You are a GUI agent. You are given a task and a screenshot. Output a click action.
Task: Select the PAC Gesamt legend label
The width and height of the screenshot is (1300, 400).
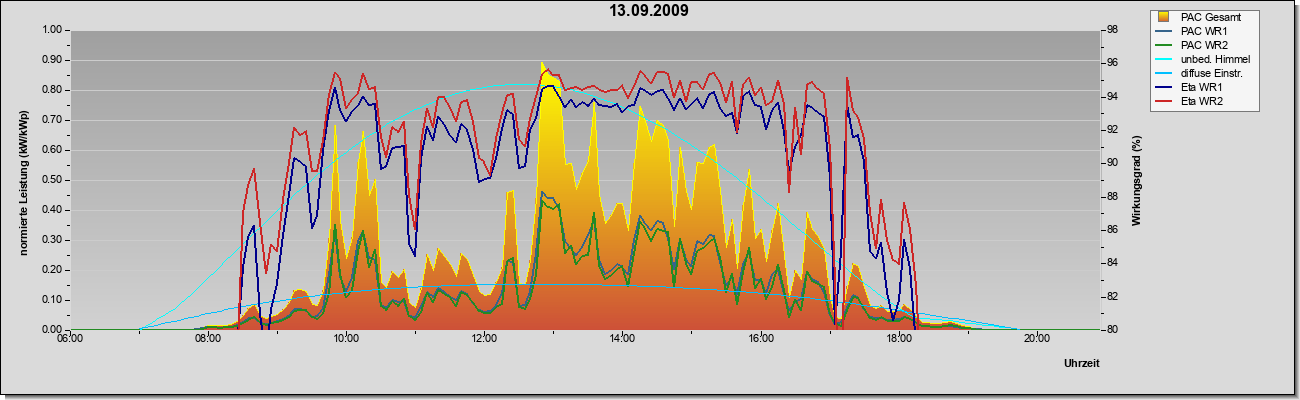coord(1211,16)
